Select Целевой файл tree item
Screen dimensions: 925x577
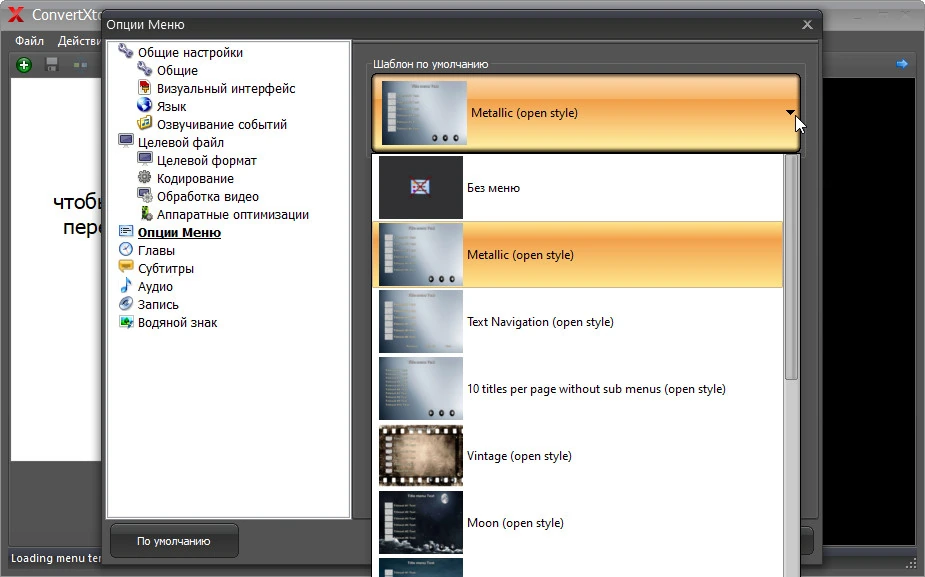point(181,143)
